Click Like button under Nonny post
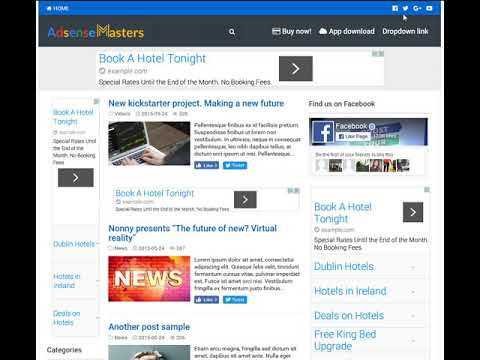 pos(206,300)
